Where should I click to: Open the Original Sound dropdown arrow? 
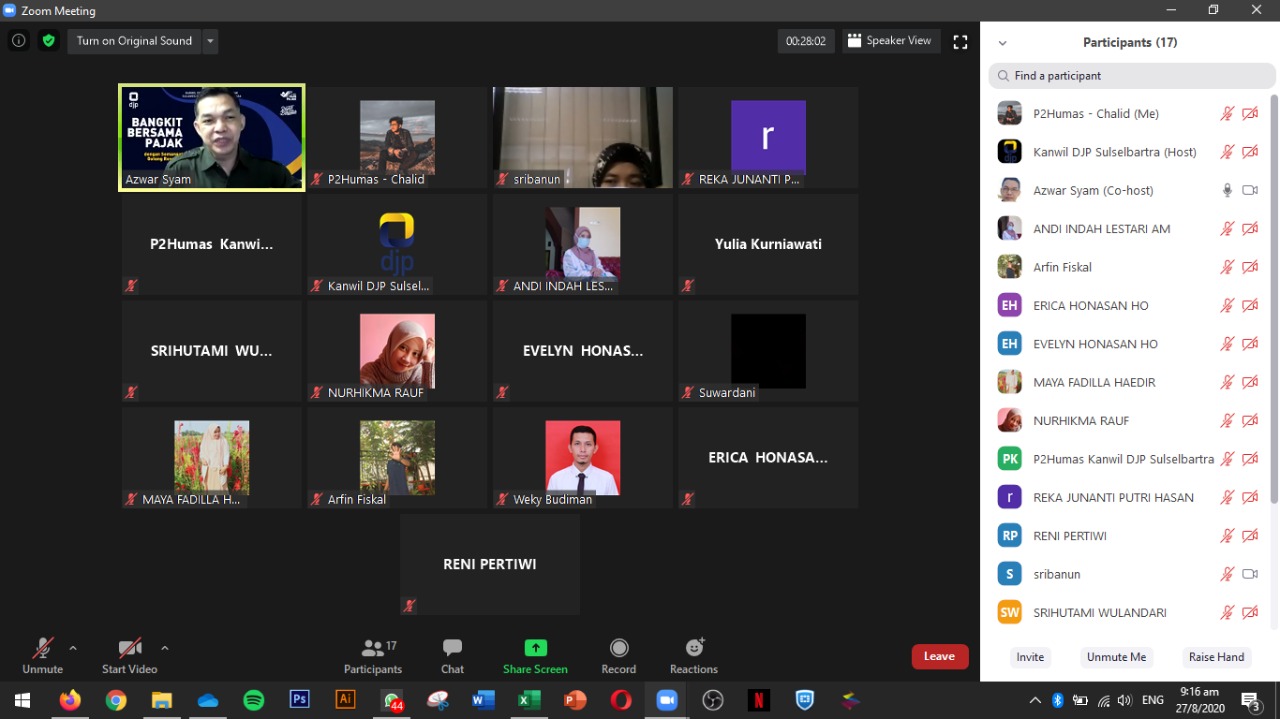(210, 41)
